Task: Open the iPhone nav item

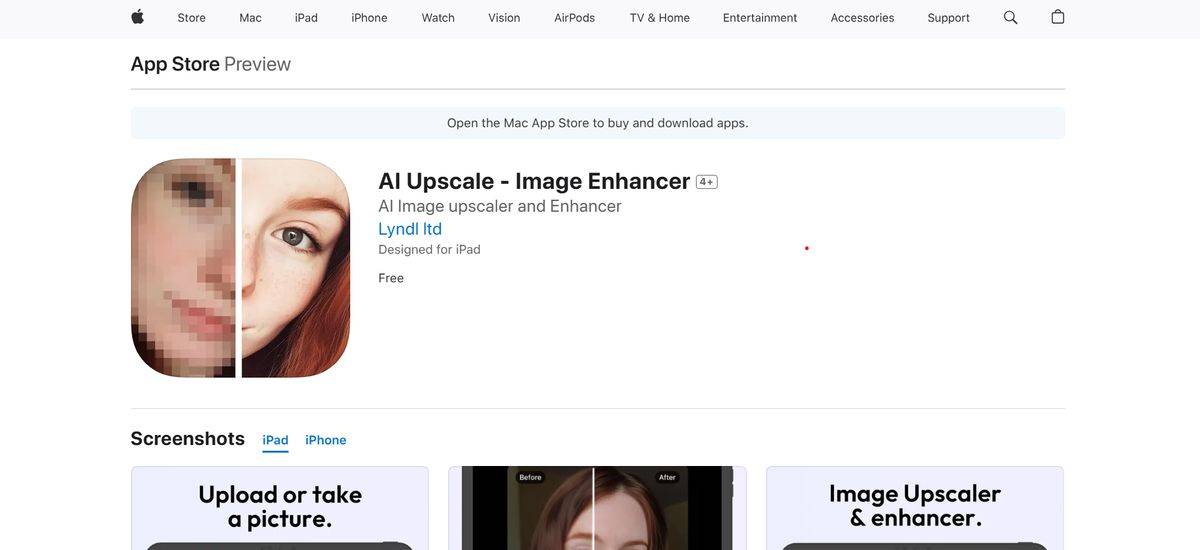Action: pyautogui.click(x=369, y=18)
